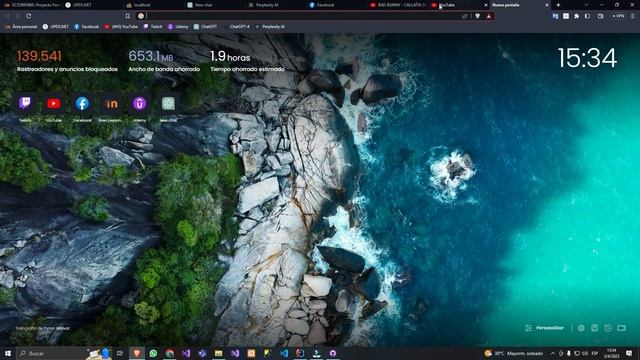
Task: Click the browser forward arrow
Action: (x=18, y=16)
